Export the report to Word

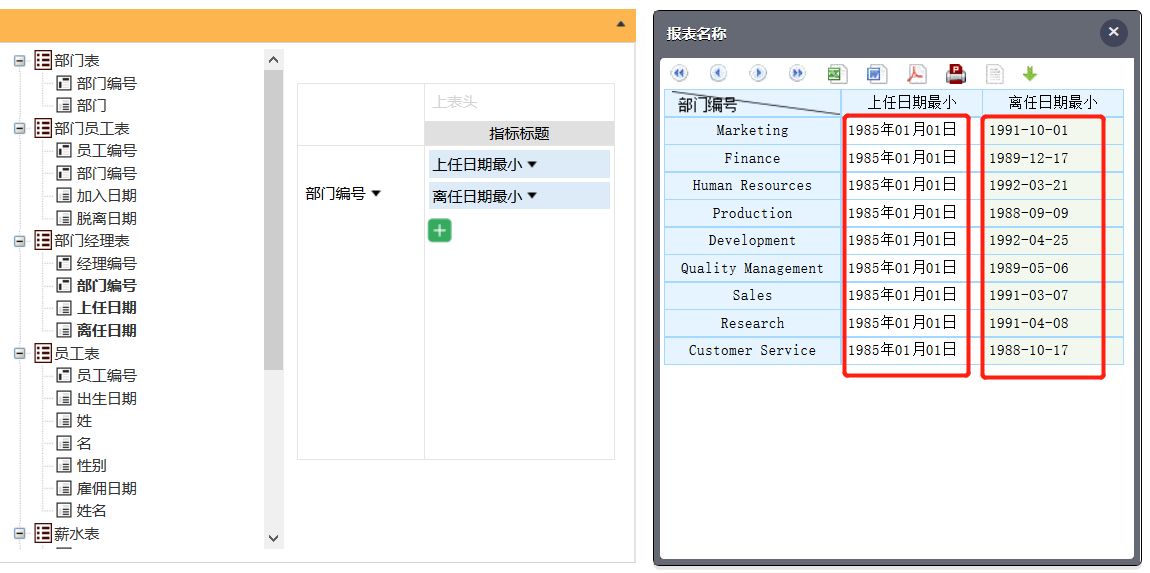click(876, 73)
